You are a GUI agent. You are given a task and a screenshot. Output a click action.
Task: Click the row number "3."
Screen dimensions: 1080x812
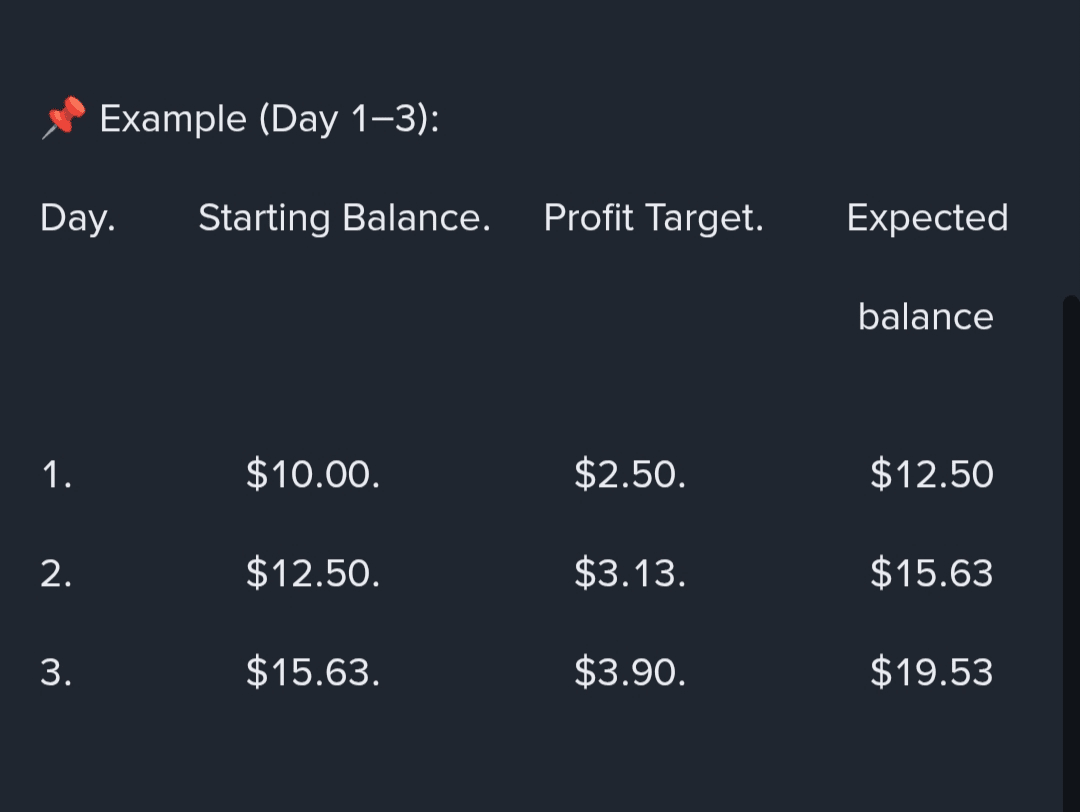pos(56,672)
